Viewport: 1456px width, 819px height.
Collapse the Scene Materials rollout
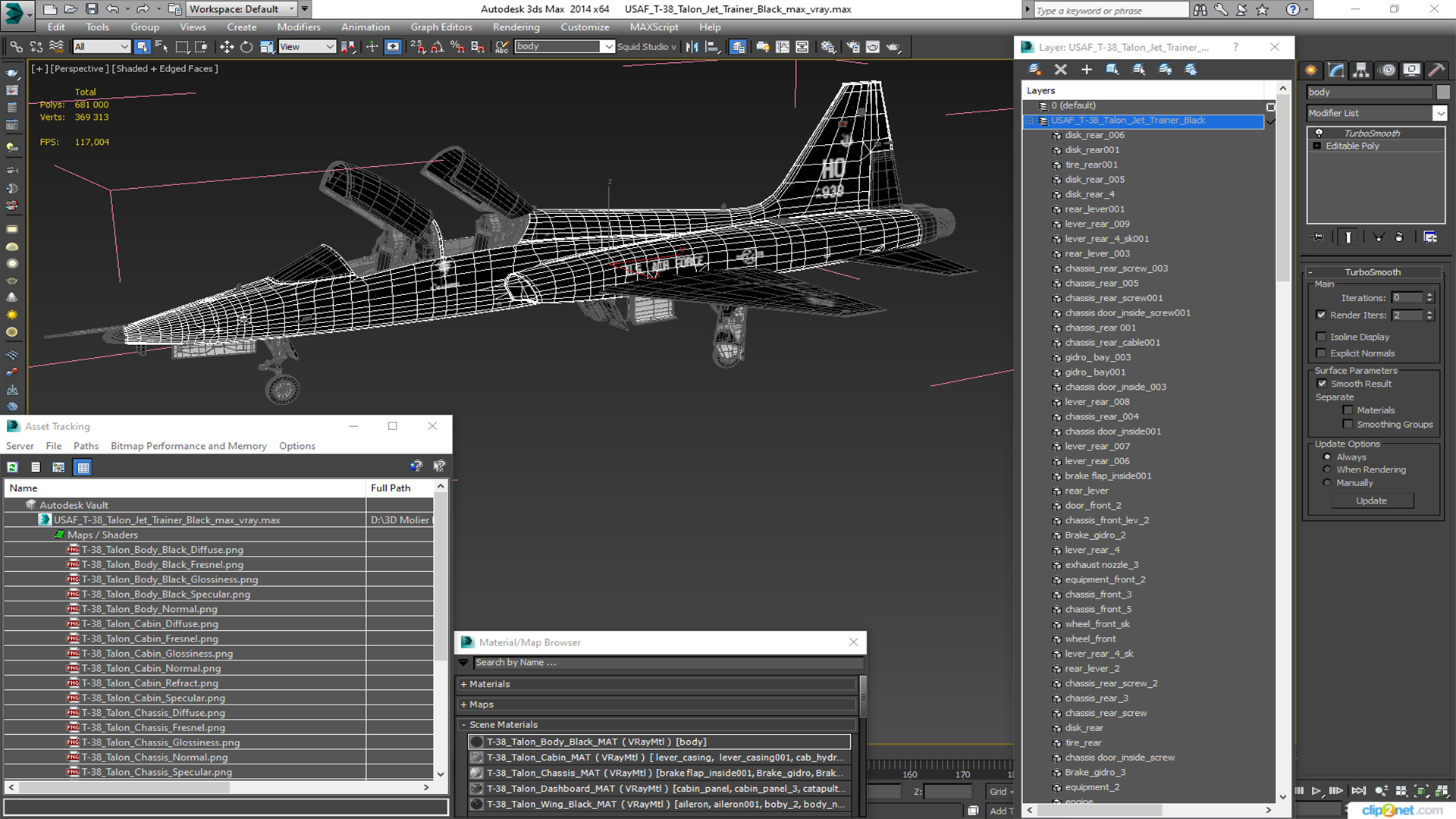[463, 725]
